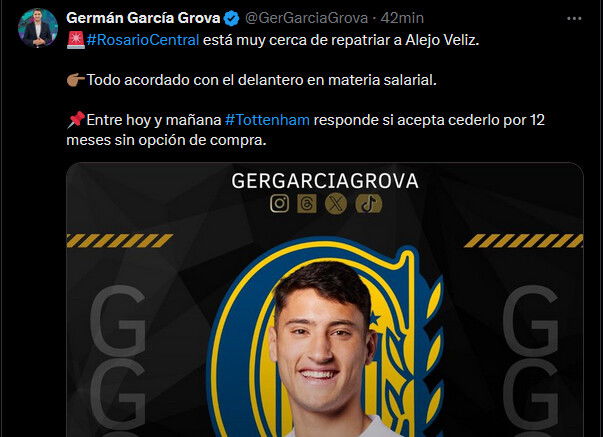Click the 42min timestamp
The height and width of the screenshot is (437, 603).
(402, 18)
